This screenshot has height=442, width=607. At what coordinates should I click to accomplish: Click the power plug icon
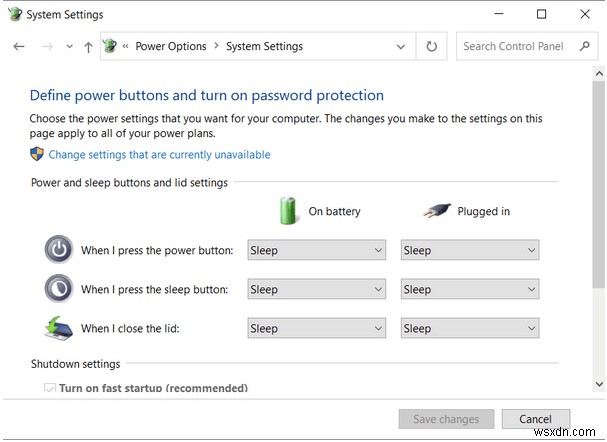point(437,211)
